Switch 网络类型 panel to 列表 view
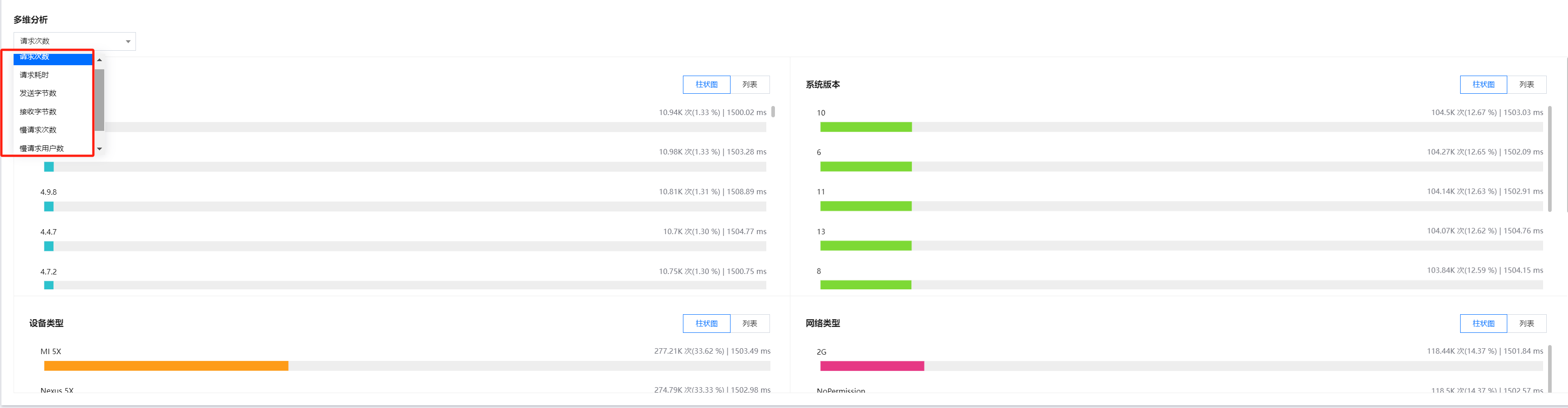Screen dimensions: 1568x408 pyautogui.click(x=1526, y=324)
